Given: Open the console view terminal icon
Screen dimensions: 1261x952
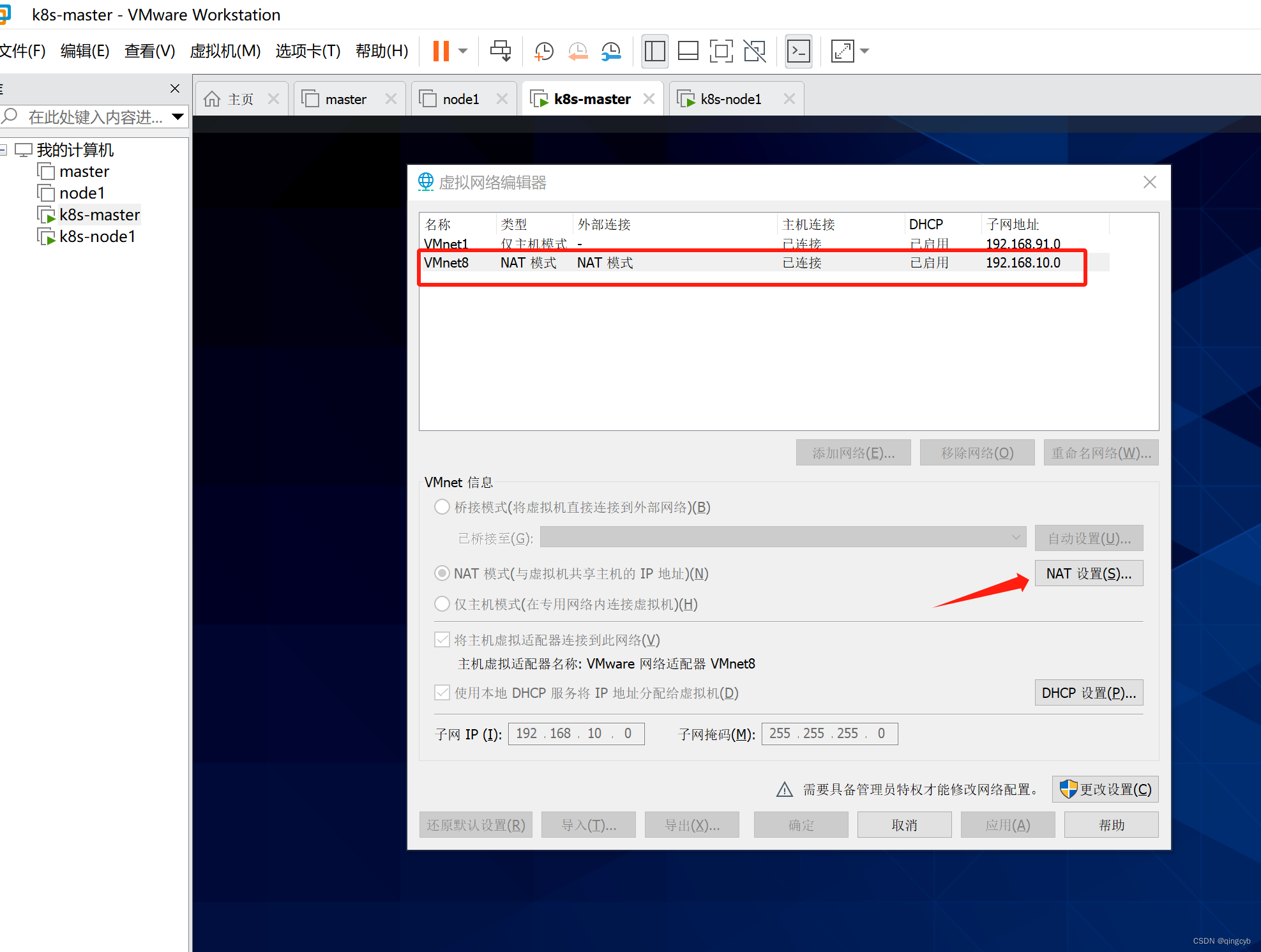Looking at the screenshot, I should pyautogui.click(x=798, y=51).
